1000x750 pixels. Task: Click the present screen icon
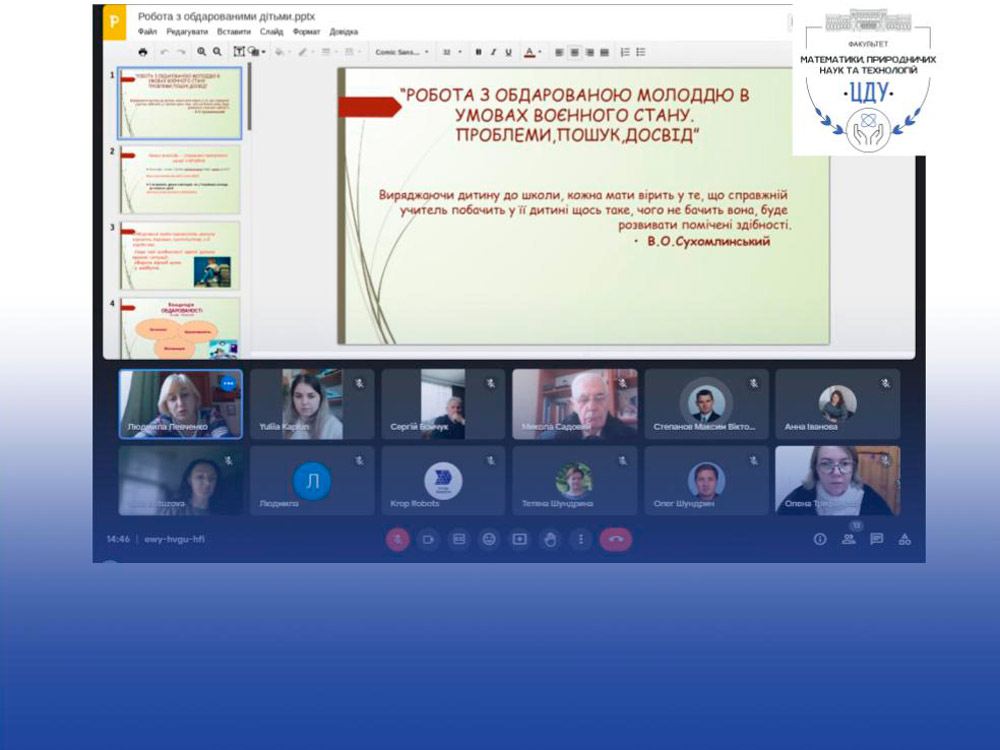click(520, 539)
